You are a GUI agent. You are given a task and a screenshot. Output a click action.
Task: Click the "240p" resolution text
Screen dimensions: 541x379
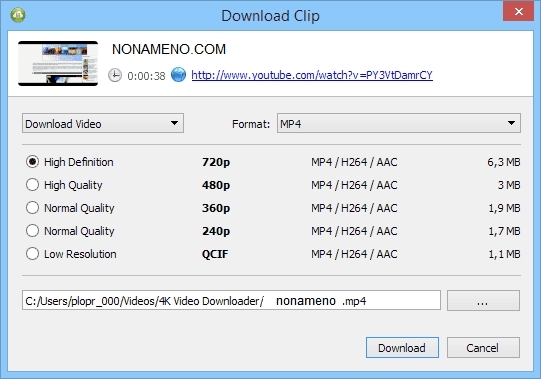pos(216,231)
